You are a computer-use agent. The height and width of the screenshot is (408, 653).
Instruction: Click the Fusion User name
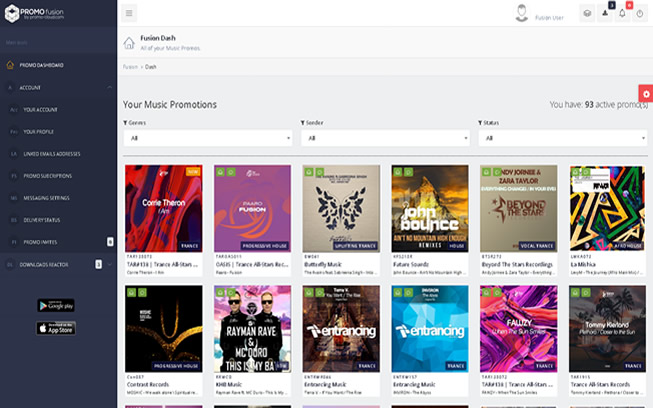[x=549, y=18]
